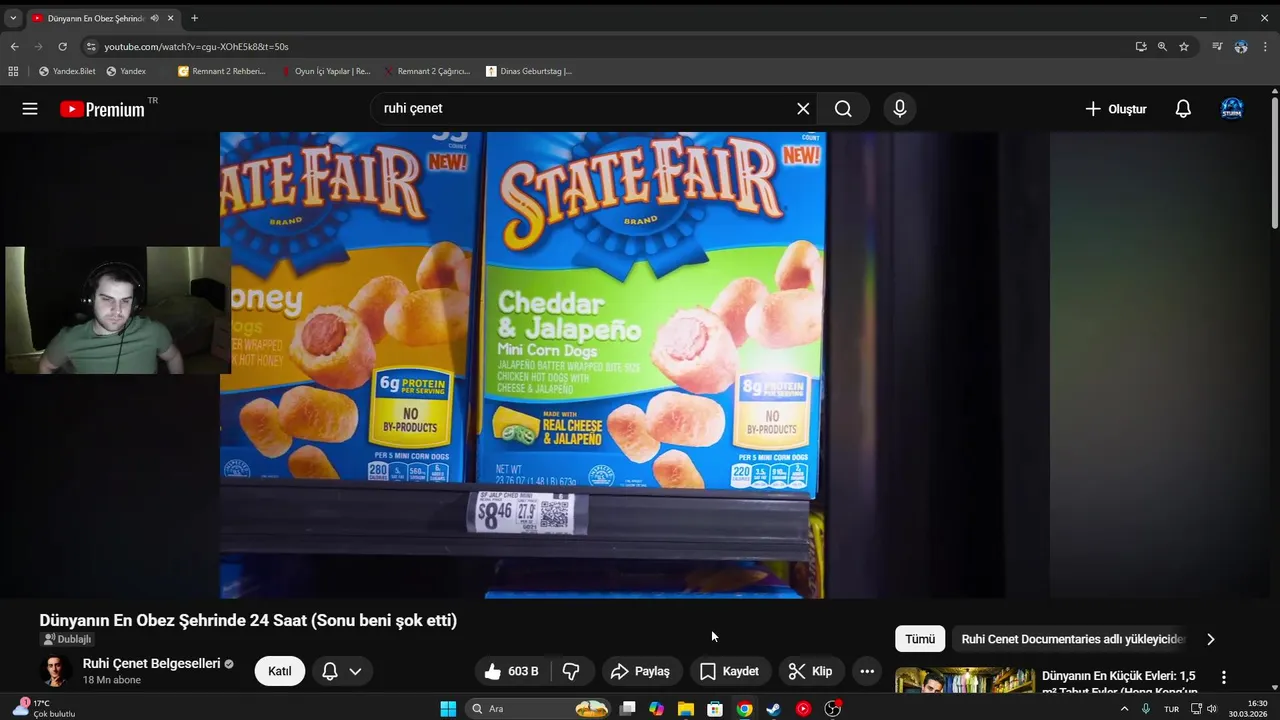Viewport: 1280px width, 720px height.
Task: Go back in browser history
Action: point(14,46)
